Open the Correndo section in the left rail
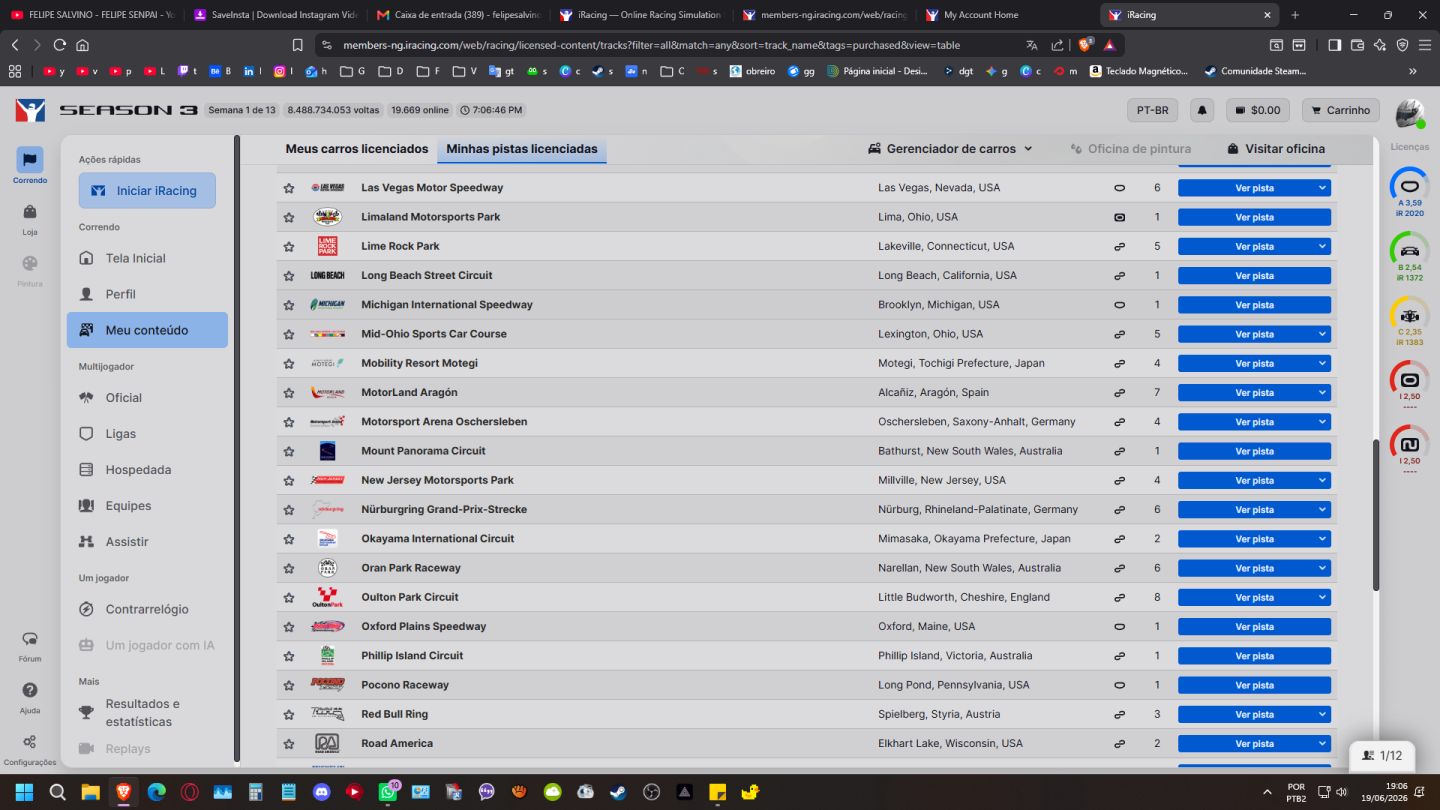This screenshot has width=1440, height=810. click(x=30, y=166)
